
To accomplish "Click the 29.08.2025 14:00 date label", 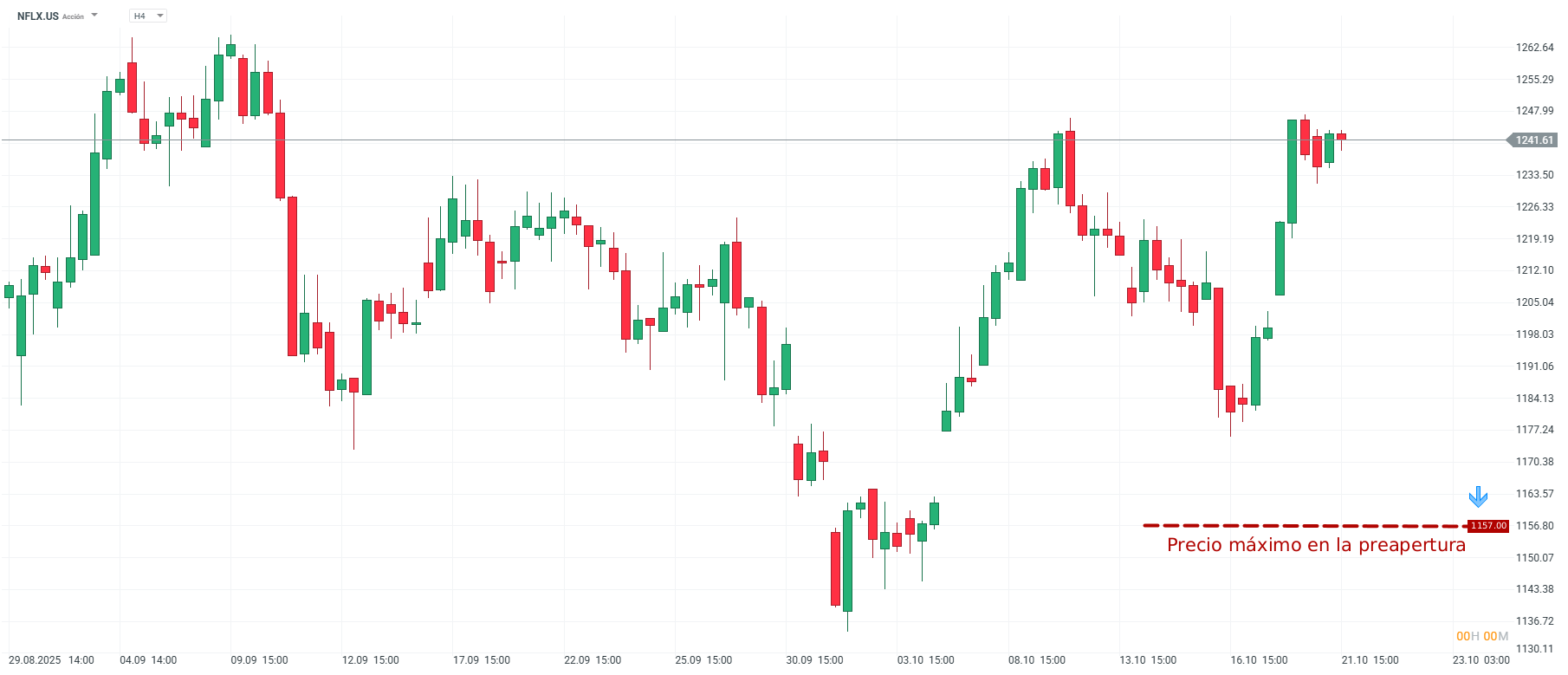I will (51, 660).
